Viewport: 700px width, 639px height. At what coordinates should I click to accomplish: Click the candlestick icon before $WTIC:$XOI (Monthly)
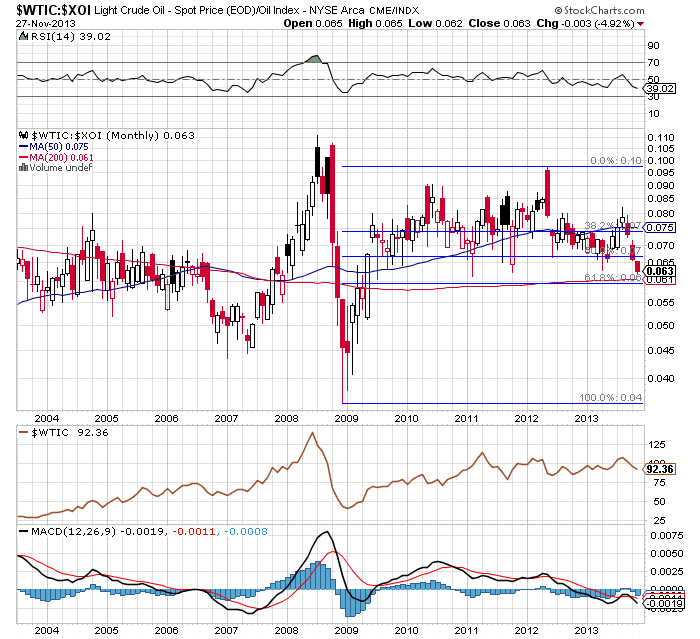pyautogui.click(x=23, y=135)
